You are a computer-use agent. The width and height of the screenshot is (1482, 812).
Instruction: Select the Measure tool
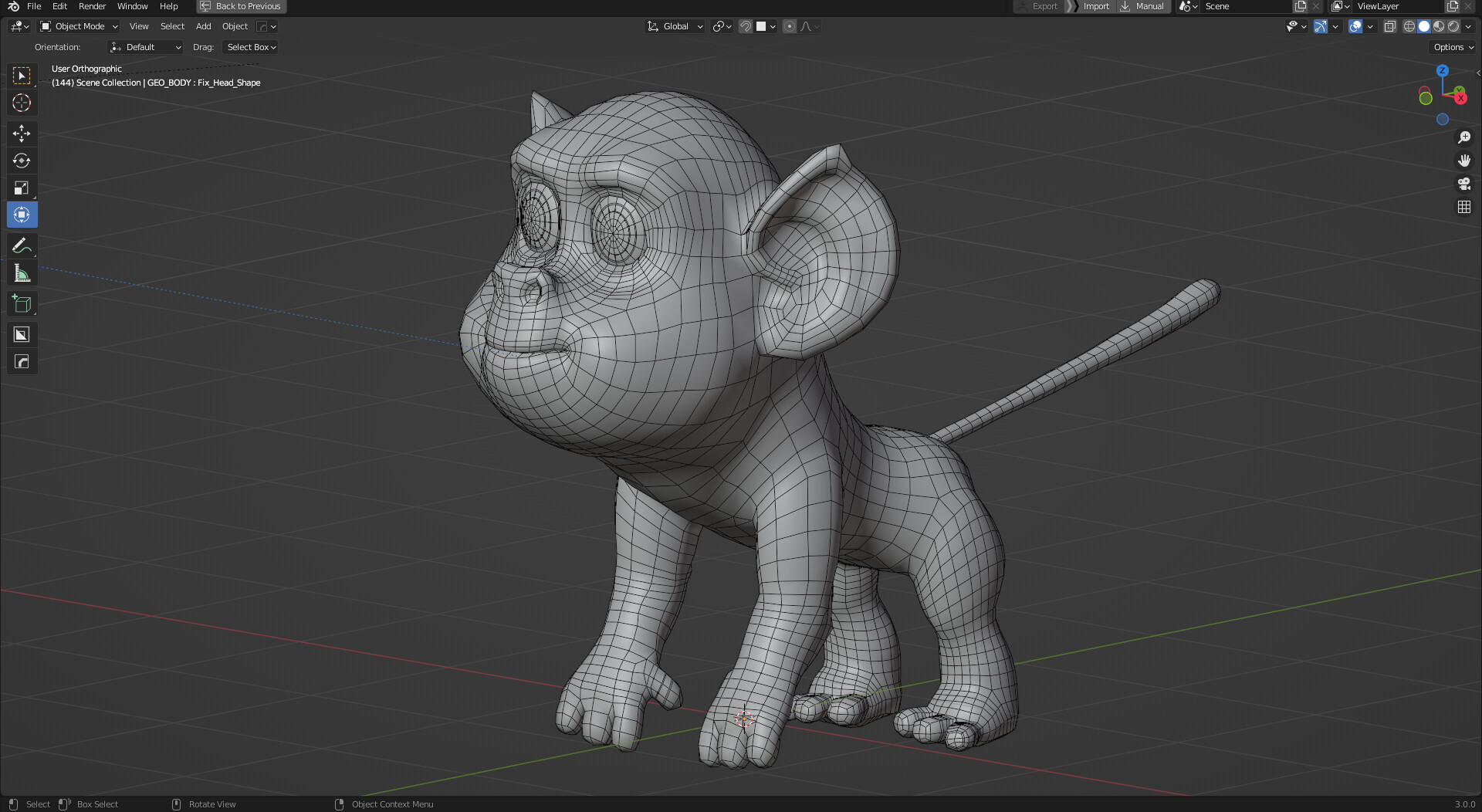pyautogui.click(x=22, y=272)
